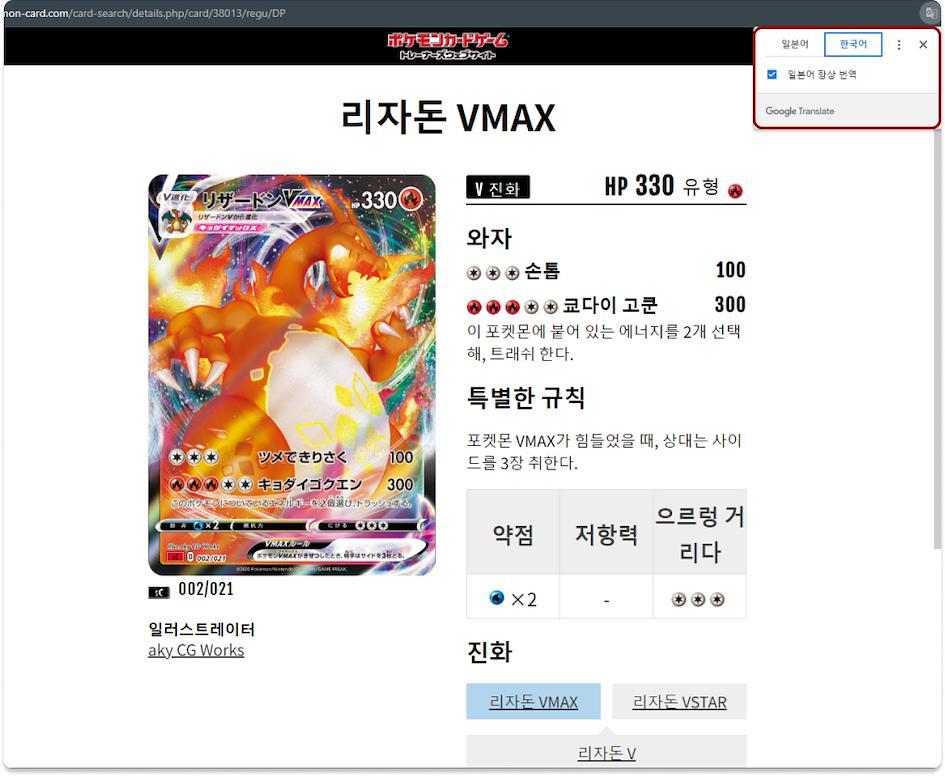
Task: Close the Google Translate popup
Action: click(923, 45)
